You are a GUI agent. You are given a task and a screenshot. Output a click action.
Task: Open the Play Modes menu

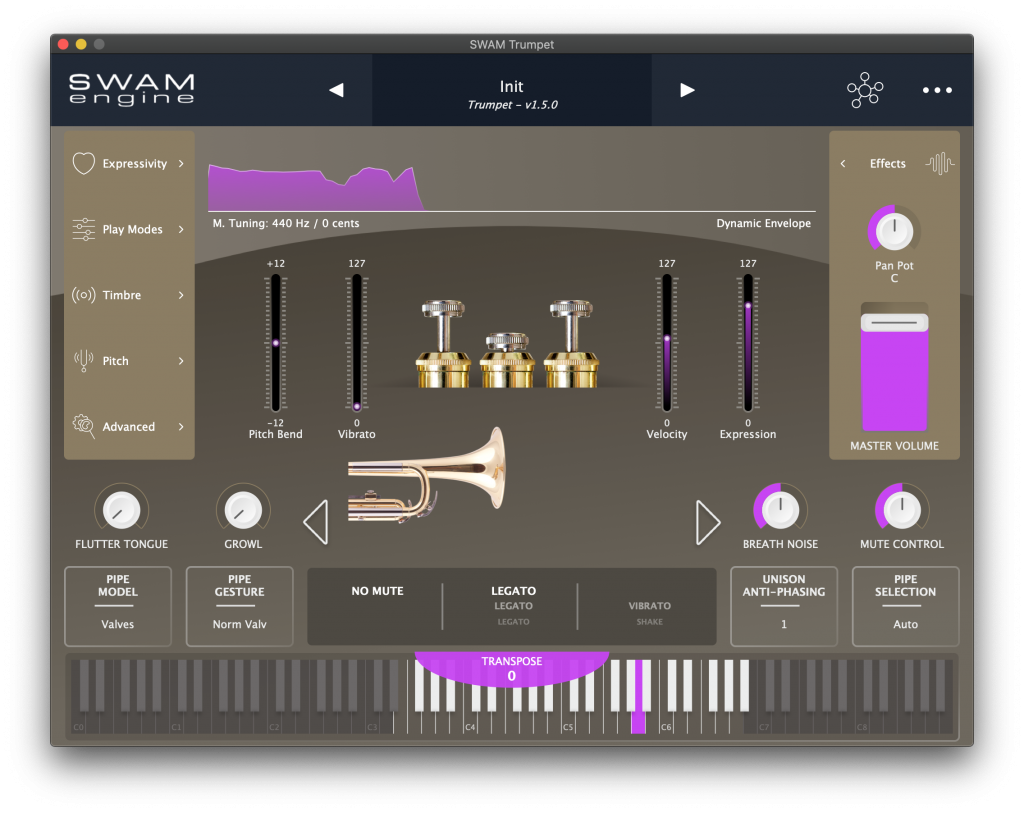click(129, 229)
